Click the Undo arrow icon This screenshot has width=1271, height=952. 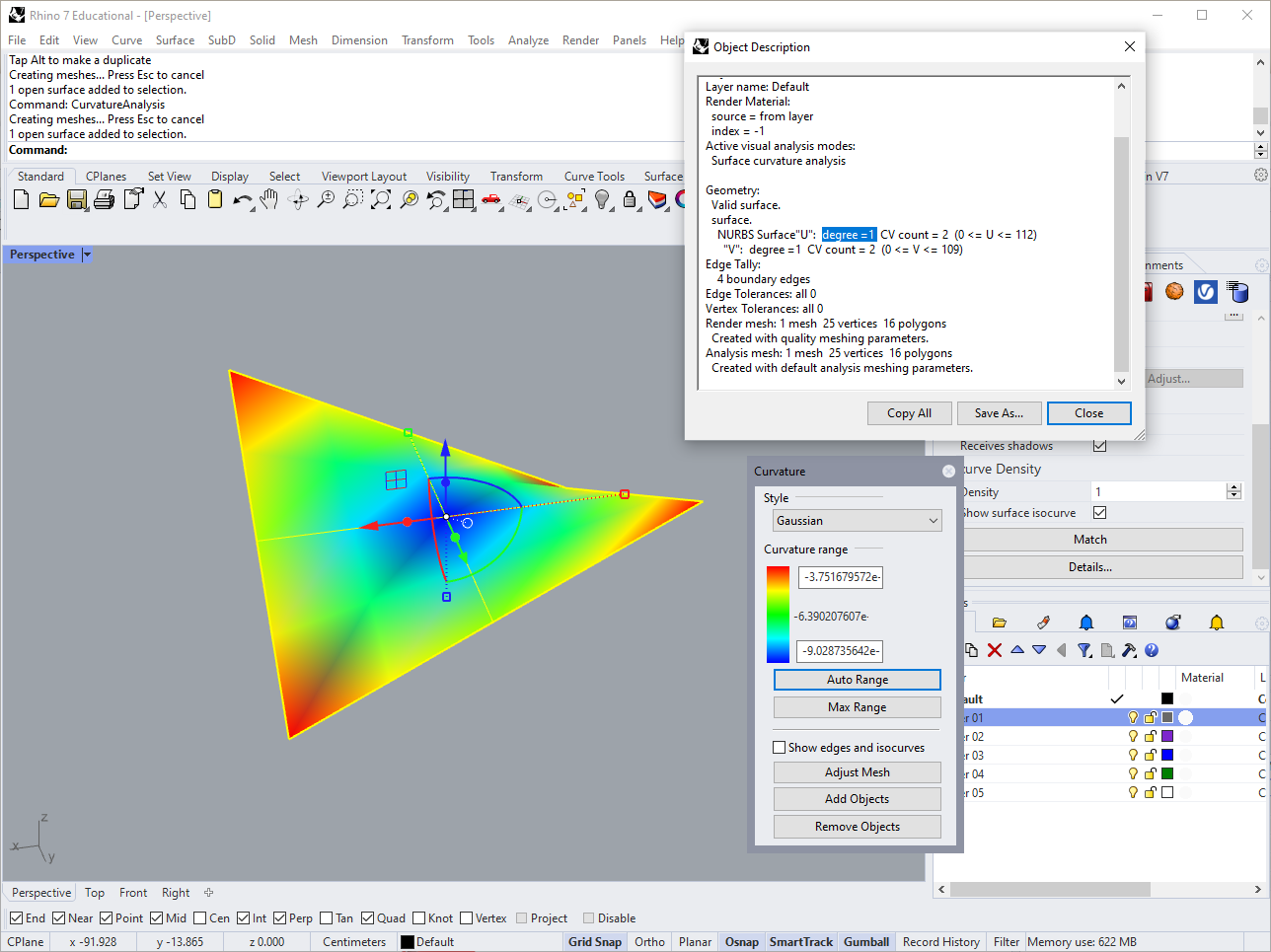[243, 200]
